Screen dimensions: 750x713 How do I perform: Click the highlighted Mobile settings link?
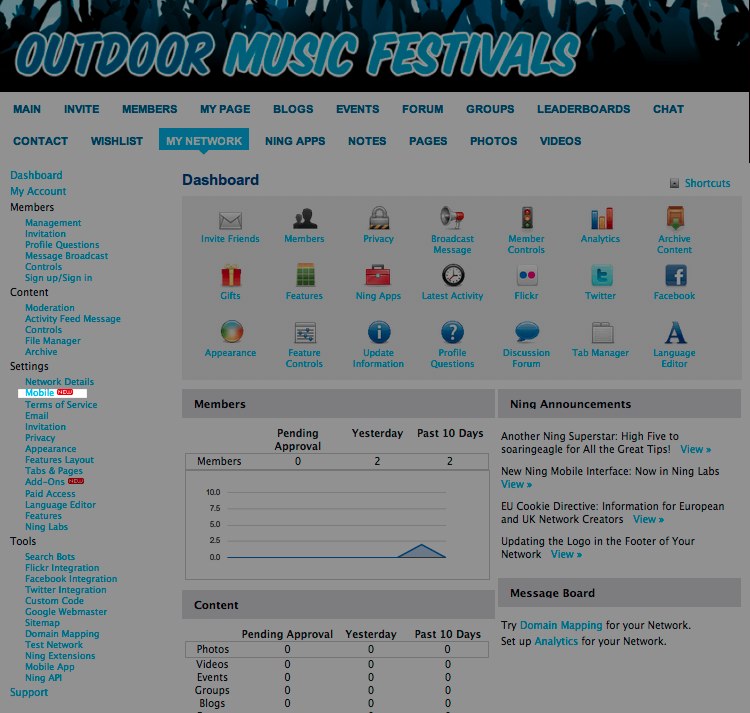click(40, 393)
